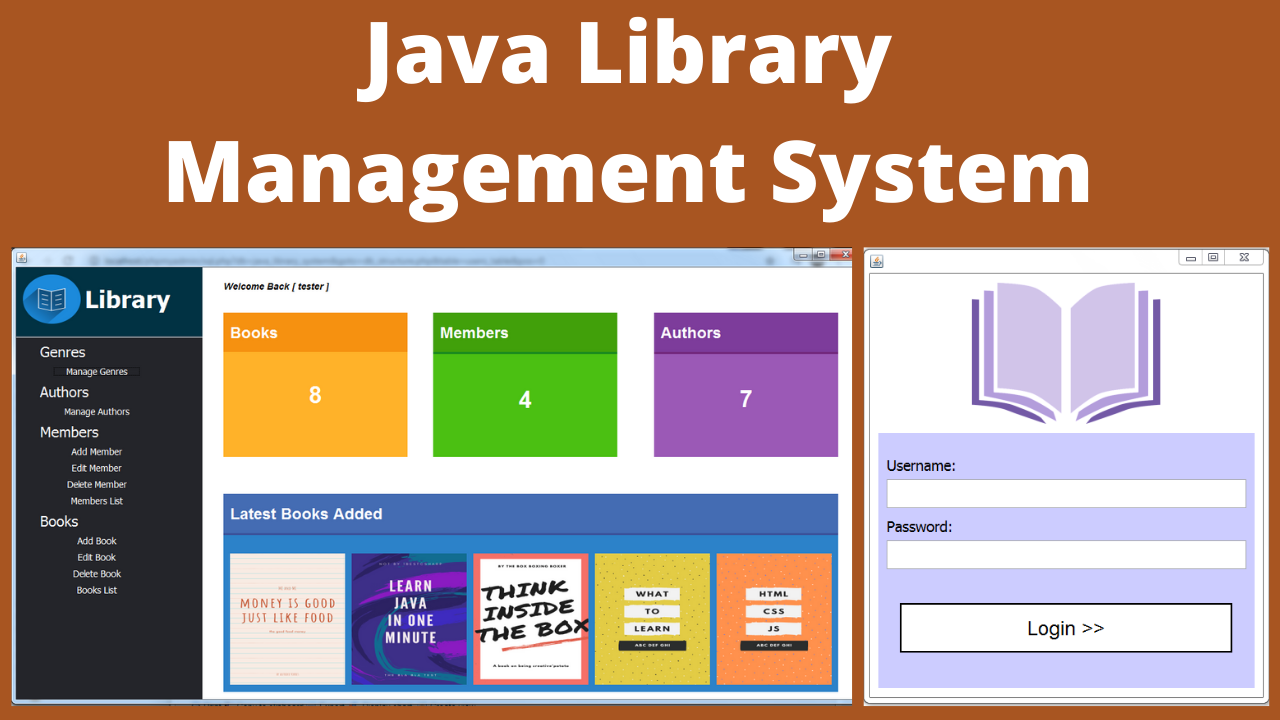Click the icon left of the address bar
The image size is (1280, 720).
click(94, 257)
